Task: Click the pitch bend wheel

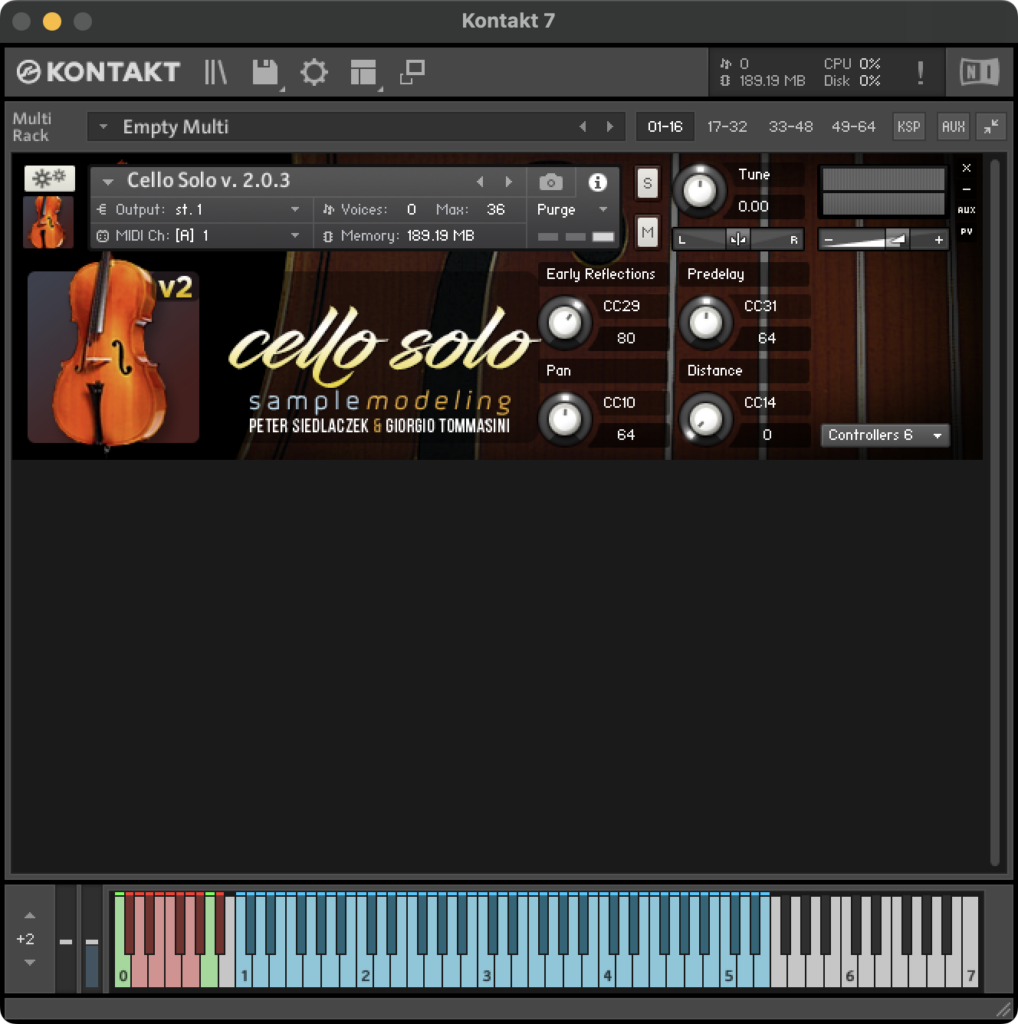Action: [66, 939]
